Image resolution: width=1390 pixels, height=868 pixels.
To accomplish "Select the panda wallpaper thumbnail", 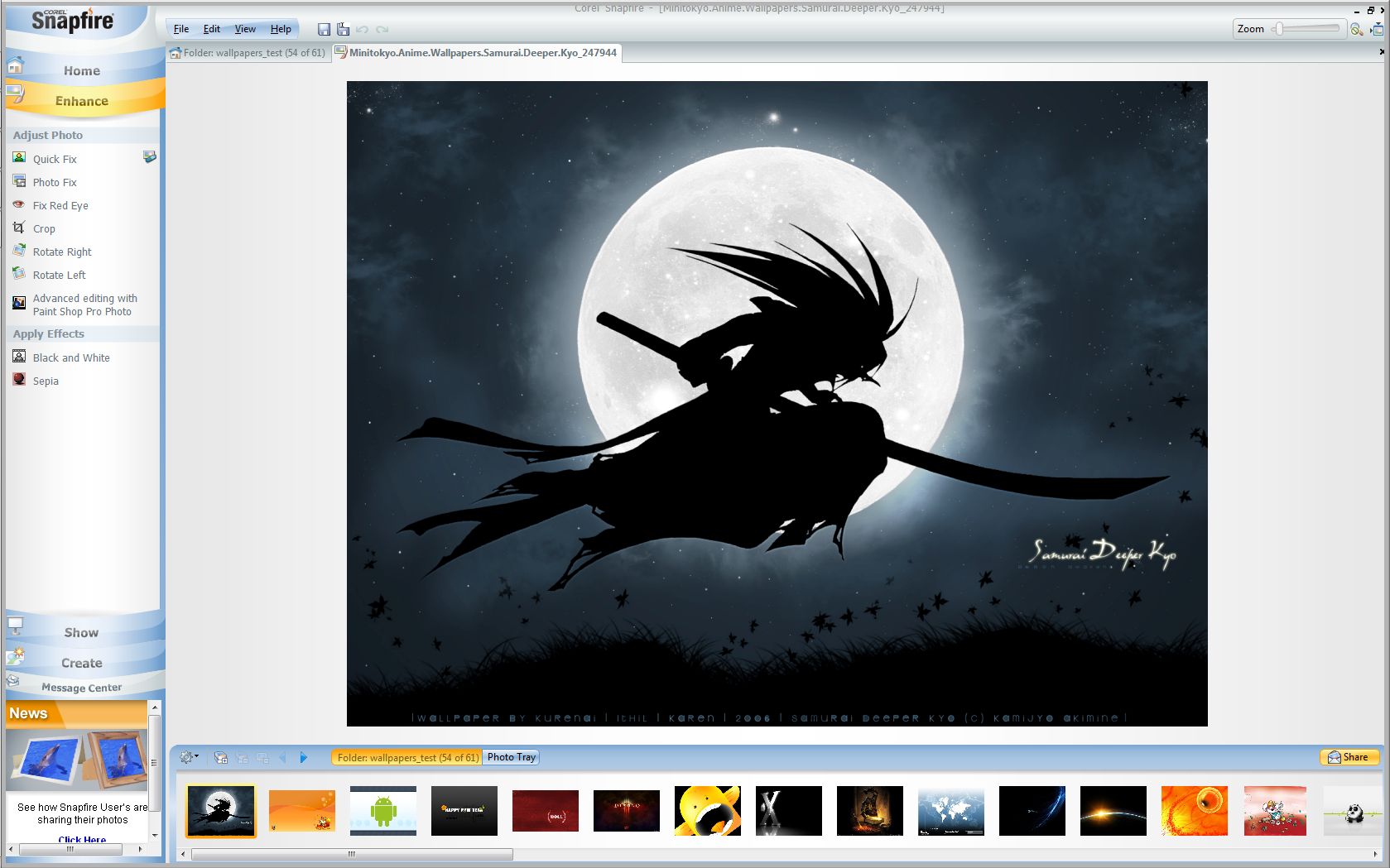I will 1353,811.
